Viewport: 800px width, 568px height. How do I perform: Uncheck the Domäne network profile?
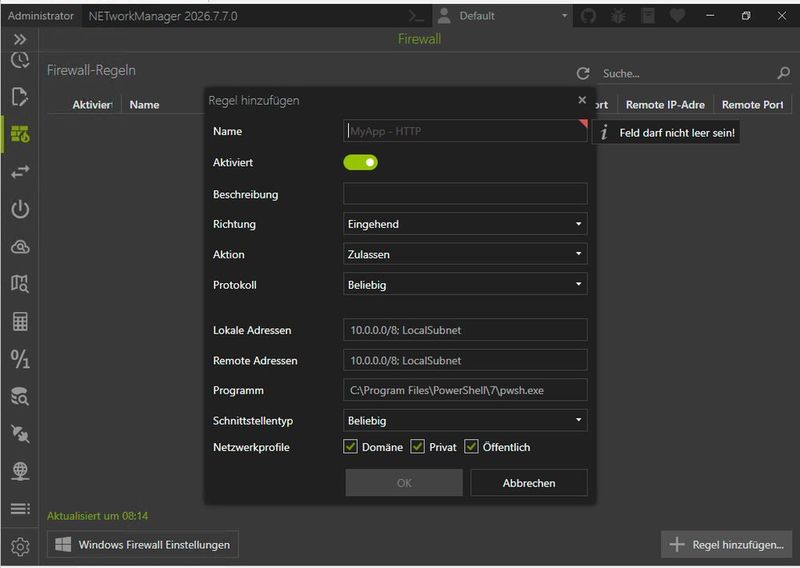pyautogui.click(x=351, y=447)
